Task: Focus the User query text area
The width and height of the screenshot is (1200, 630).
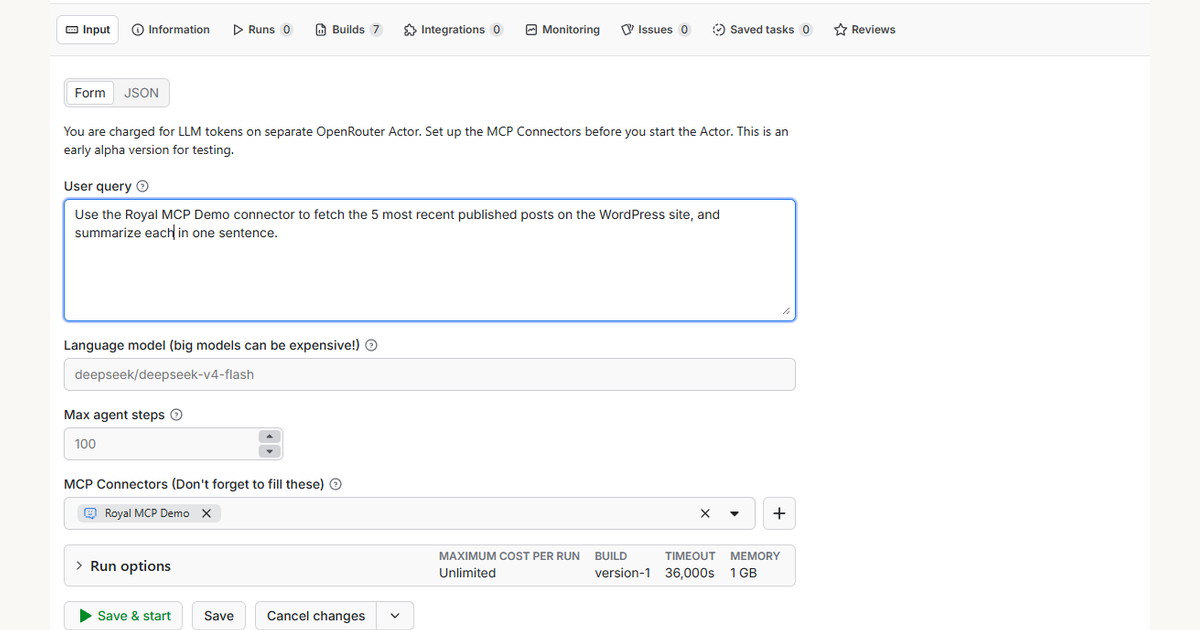Action: click(x=430, y=260)
